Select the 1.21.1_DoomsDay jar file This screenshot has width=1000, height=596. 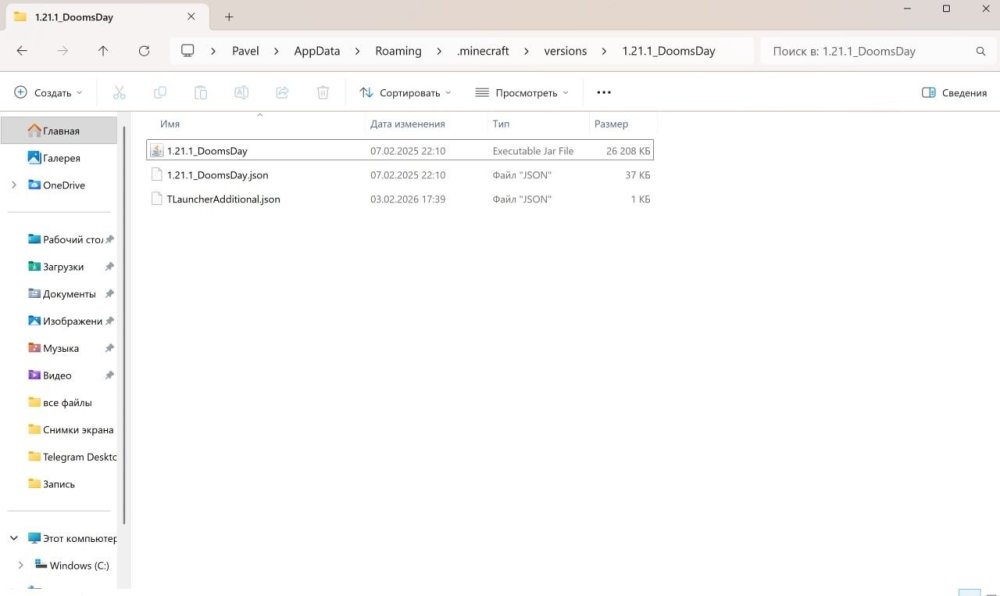[400, 150]
